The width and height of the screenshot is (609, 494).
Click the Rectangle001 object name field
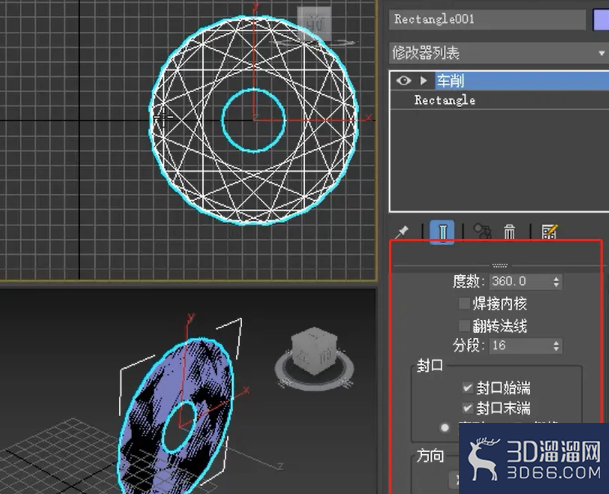(x=487, y=19)
